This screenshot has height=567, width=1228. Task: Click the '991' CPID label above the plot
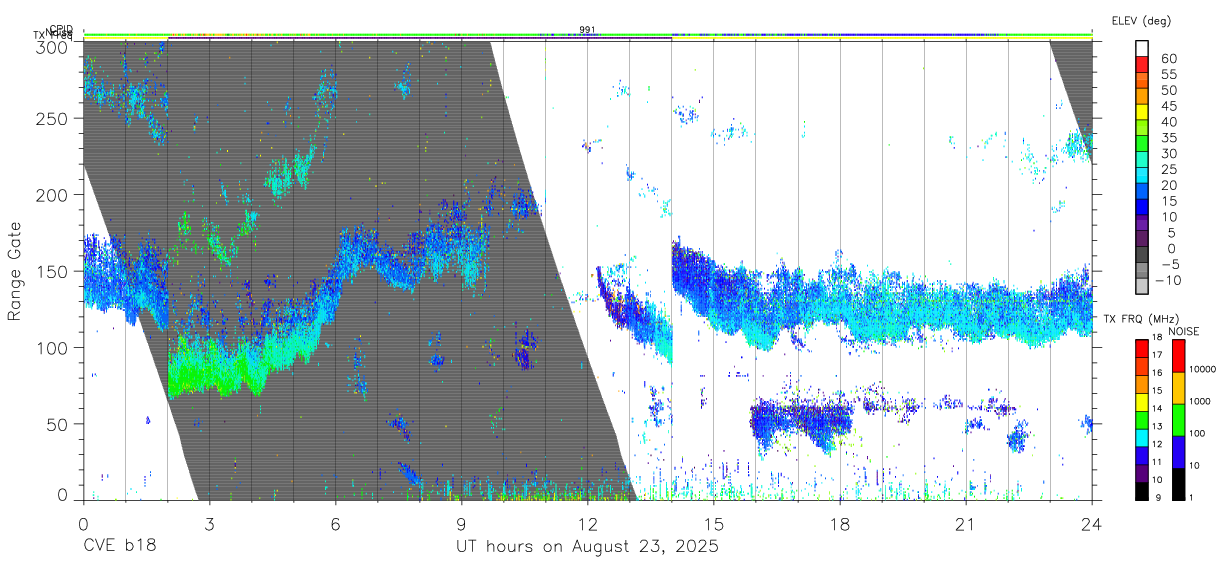pos(587,30)
